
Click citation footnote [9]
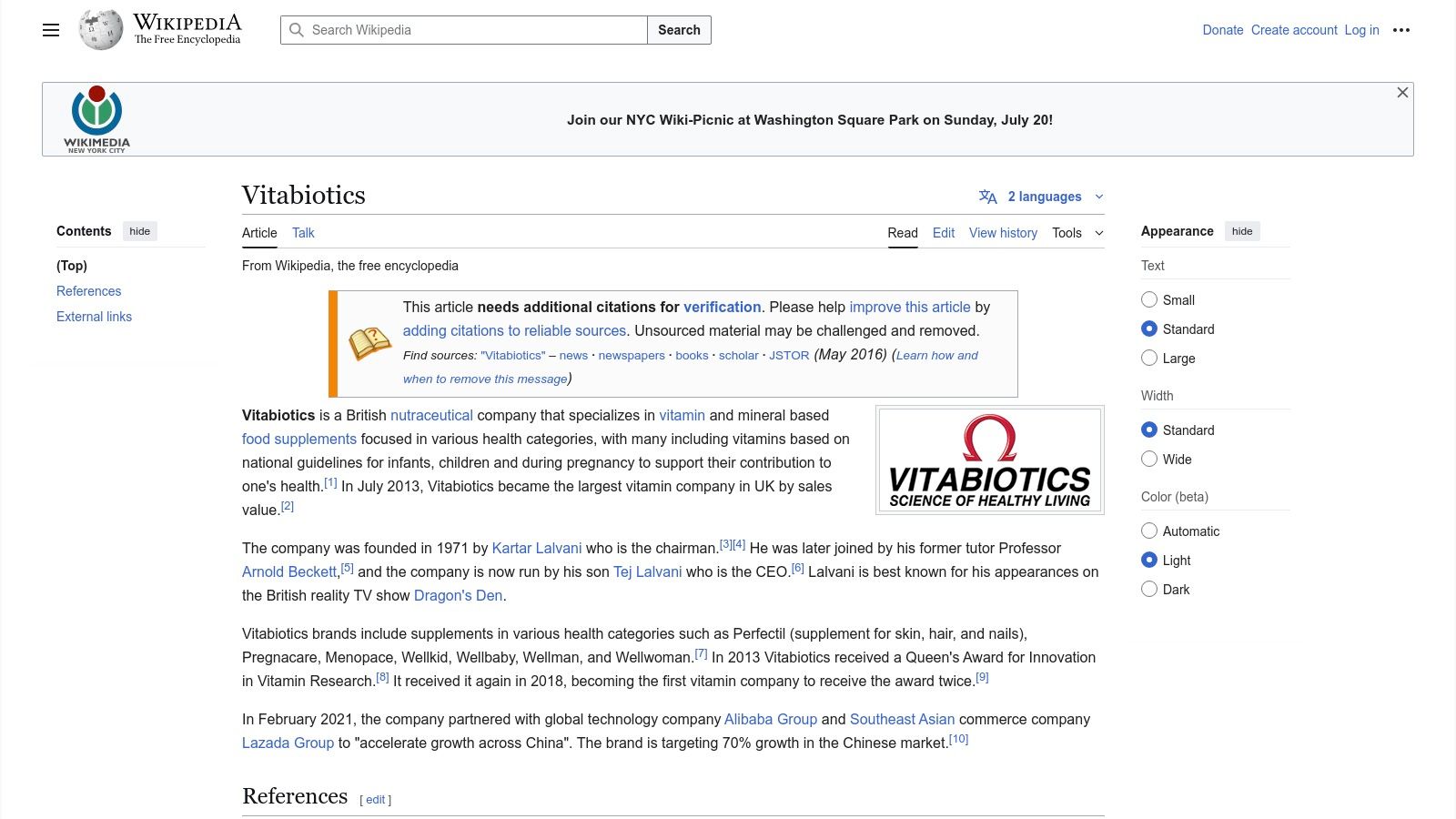[x=982, y=677]
